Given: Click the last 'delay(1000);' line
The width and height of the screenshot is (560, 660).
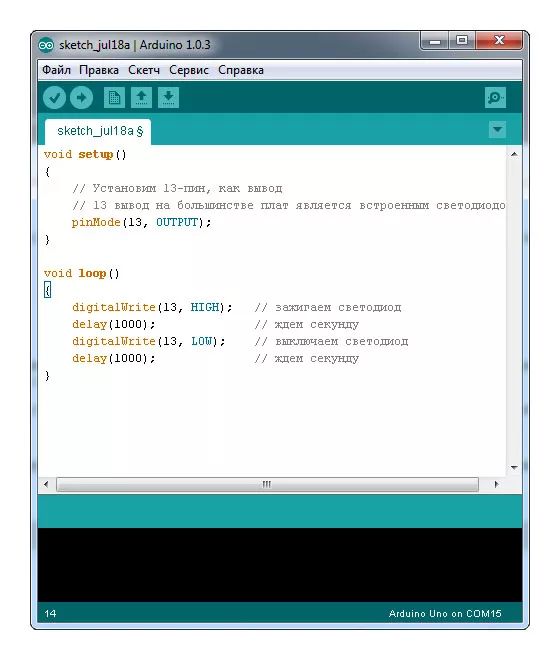Looking at the screenshot, I should tap(114, 359).
